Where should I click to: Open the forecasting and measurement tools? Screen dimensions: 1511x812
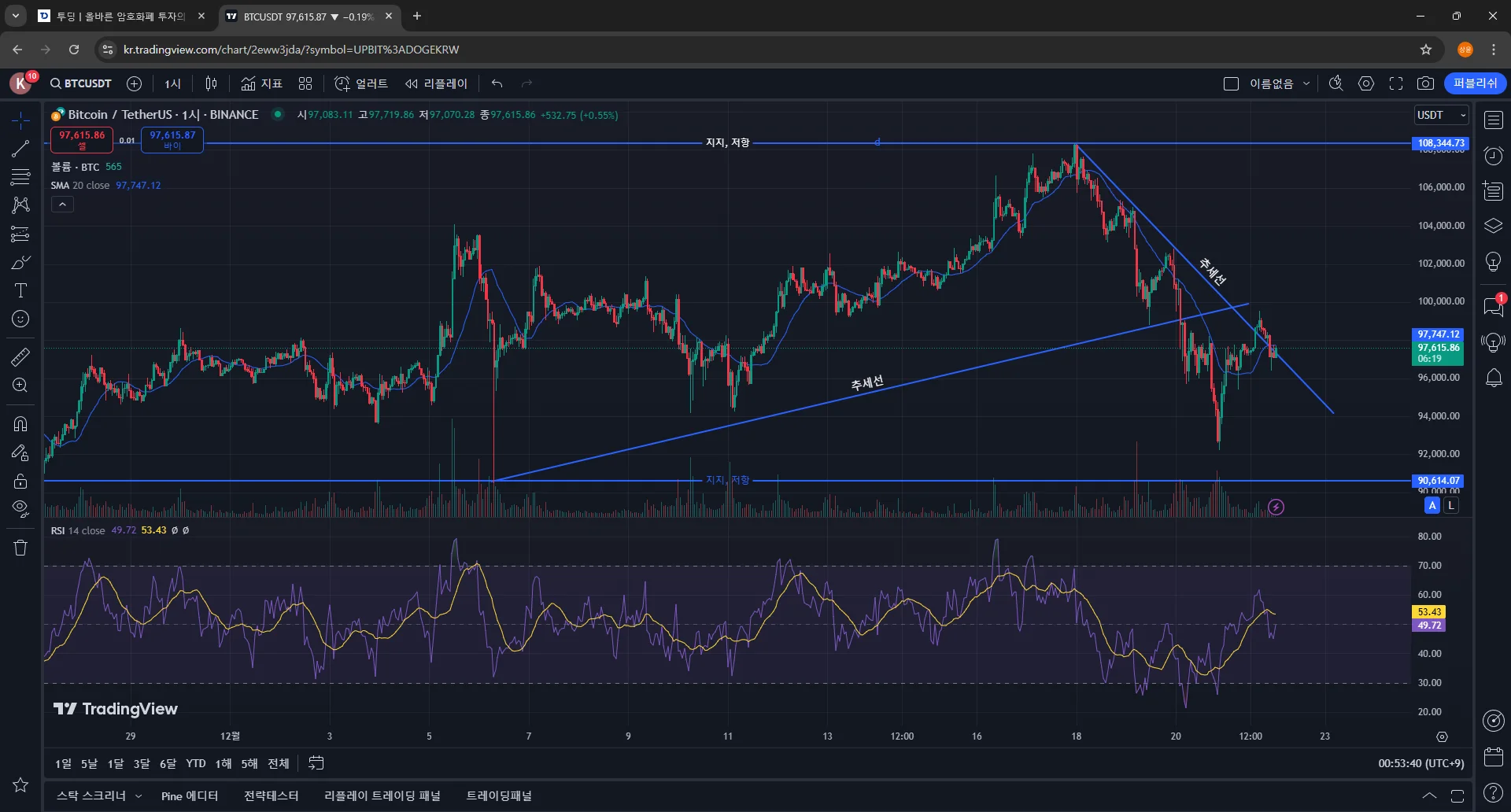pyautogui.click(x=20, y=234)
